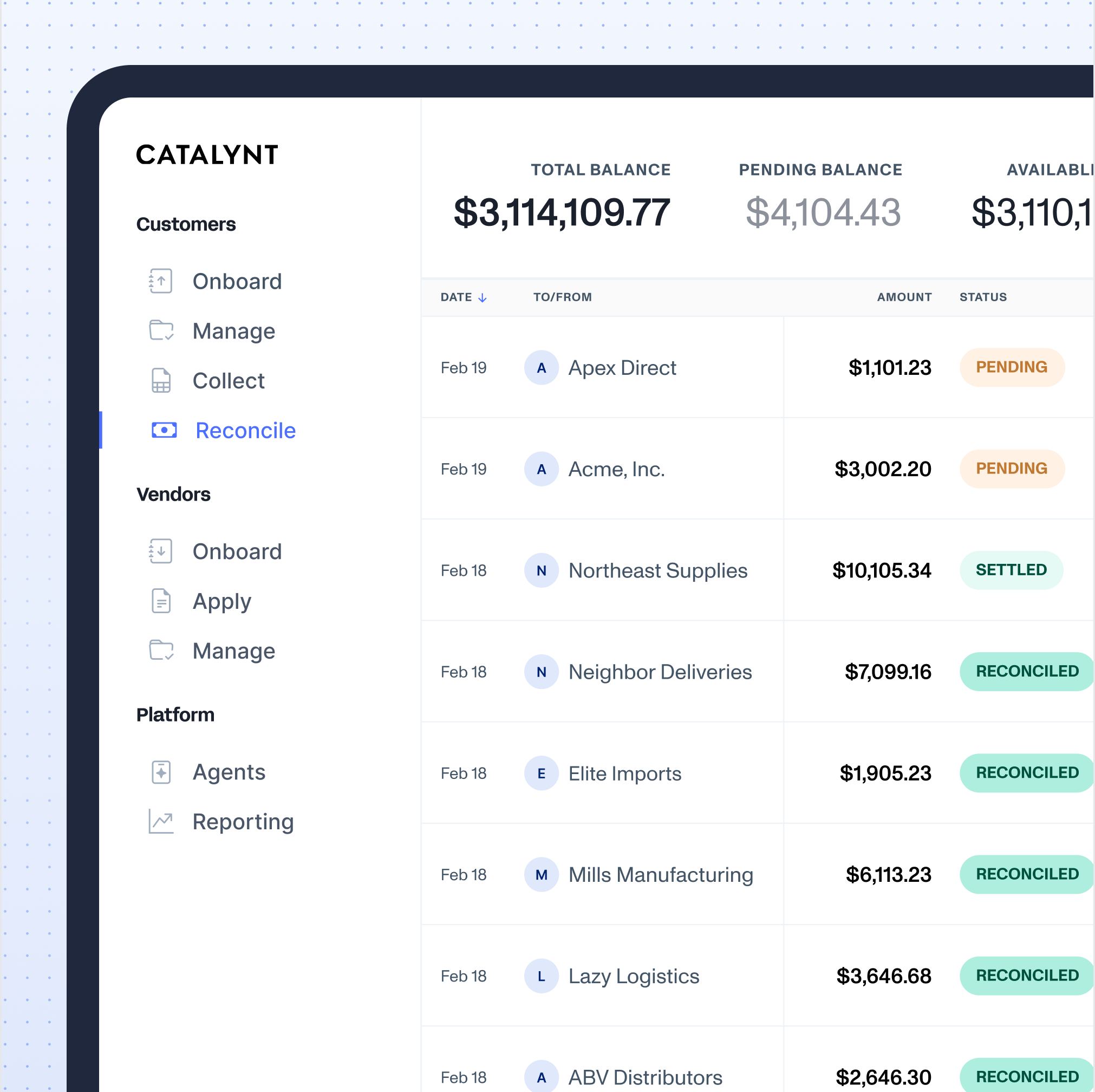Click the Vendors Manage folder icon

(x=161, y=651)
